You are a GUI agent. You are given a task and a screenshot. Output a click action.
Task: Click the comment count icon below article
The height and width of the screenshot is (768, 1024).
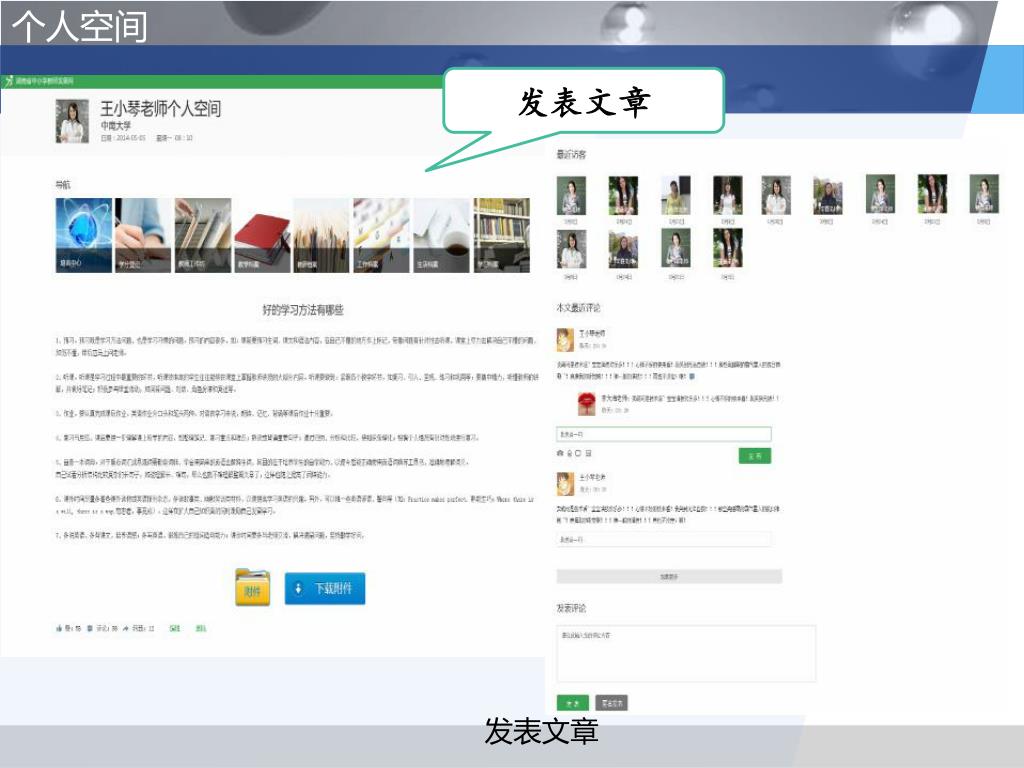coord(90,628)
